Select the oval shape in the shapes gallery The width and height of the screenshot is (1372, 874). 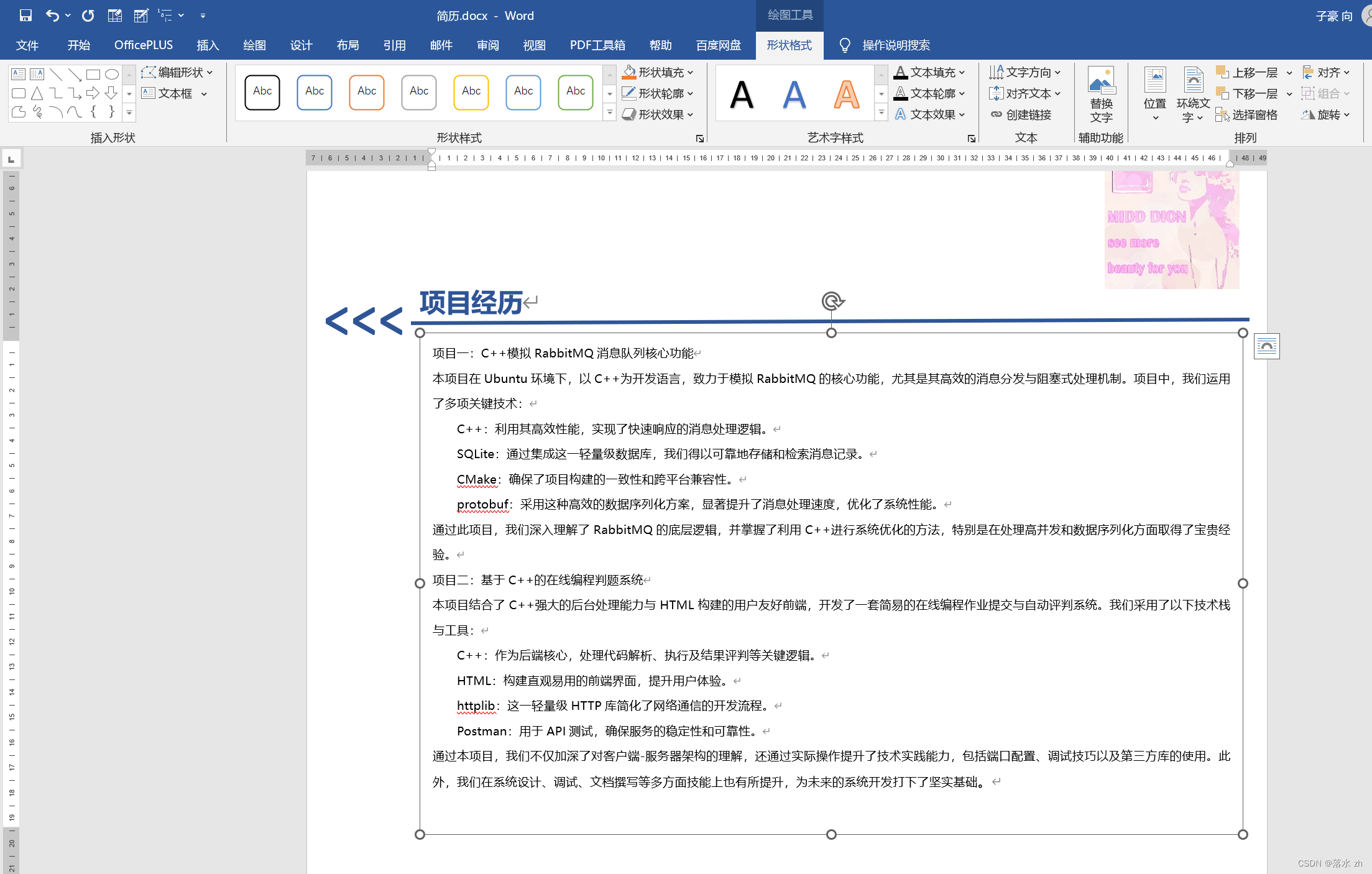(112, 75)
